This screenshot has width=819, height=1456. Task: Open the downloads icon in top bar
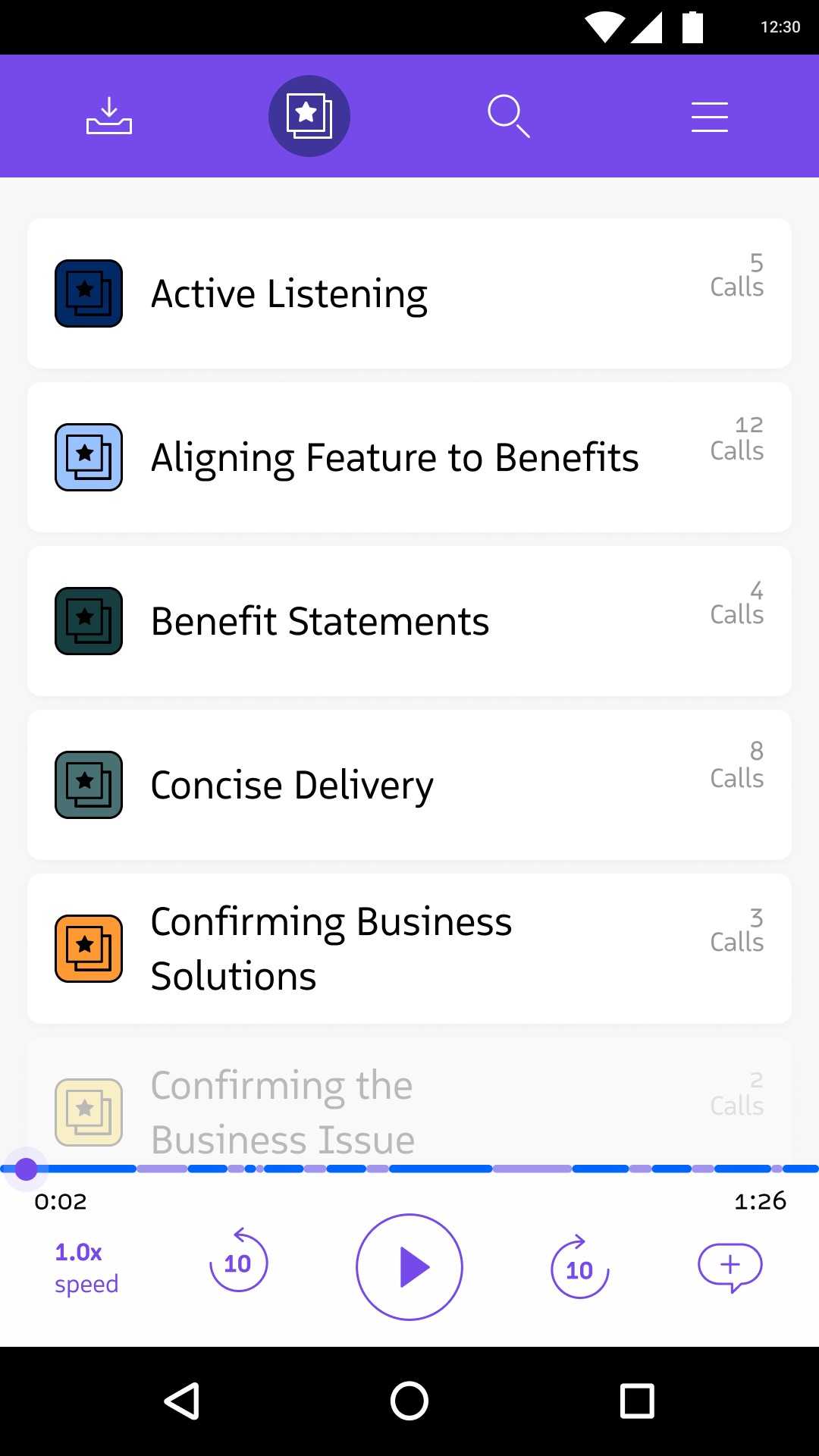click(x=108, y=116)
